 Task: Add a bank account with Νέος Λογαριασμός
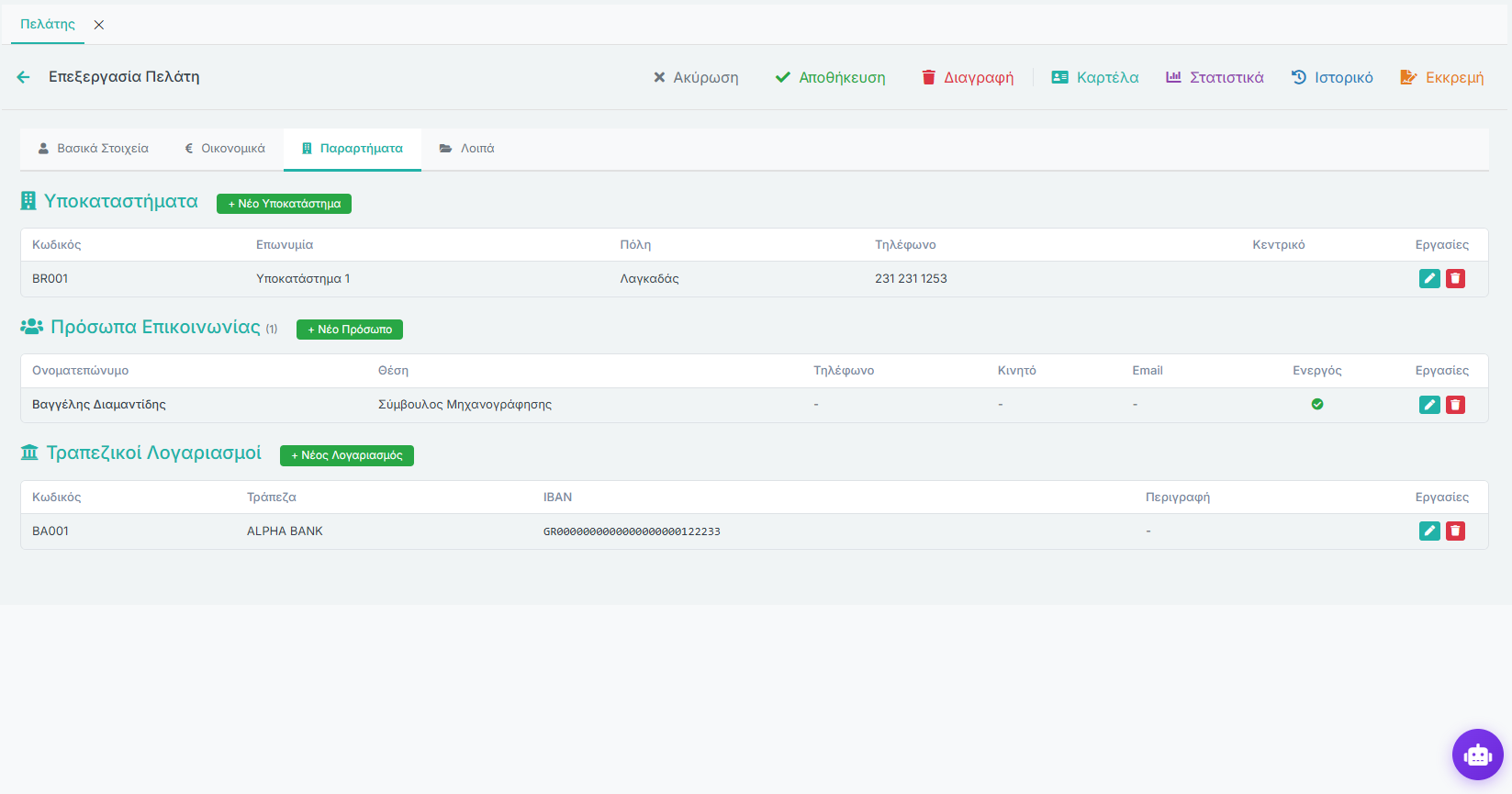pos(347,455)
